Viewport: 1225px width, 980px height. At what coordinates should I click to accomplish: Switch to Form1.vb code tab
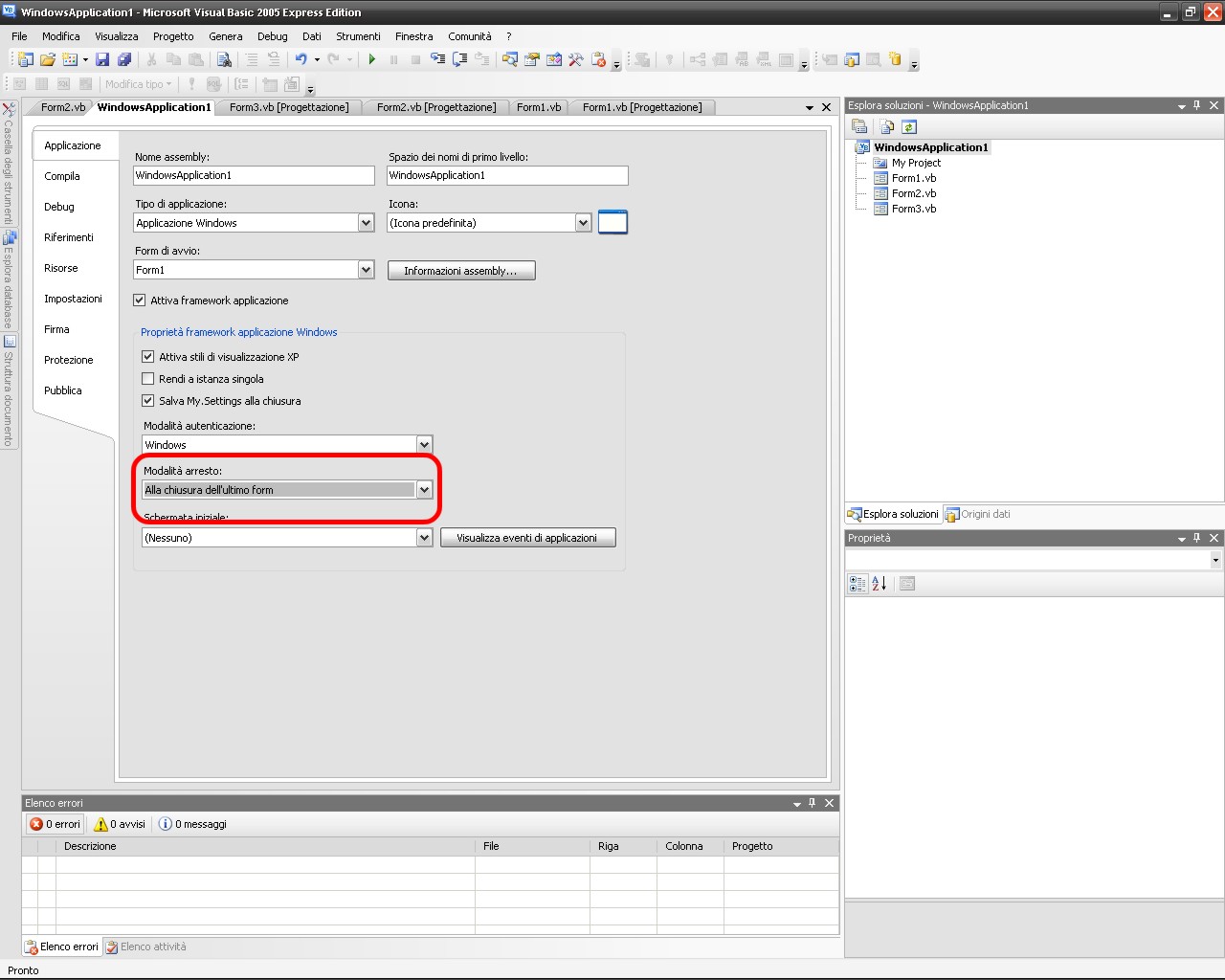[539, 107]
